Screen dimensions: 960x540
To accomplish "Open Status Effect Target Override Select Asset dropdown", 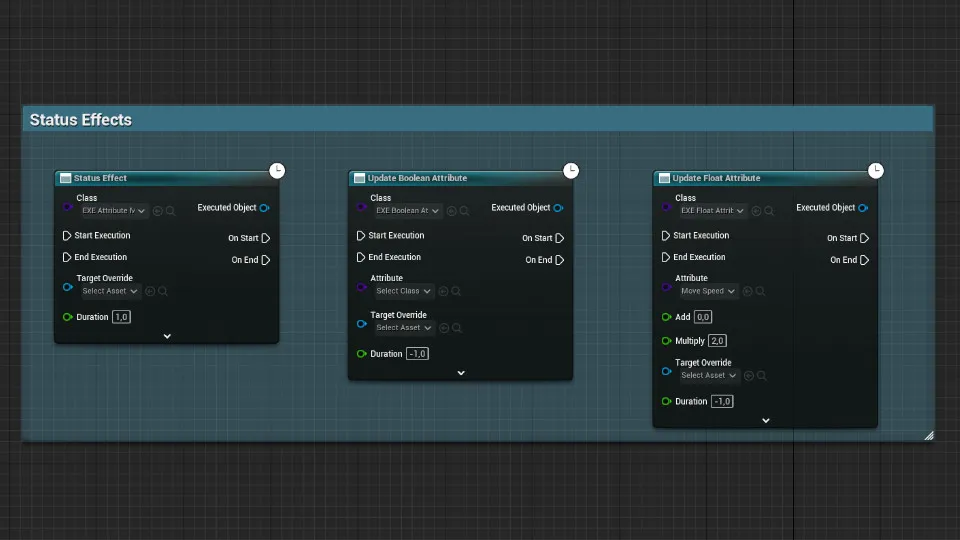I will pyautogui.click(x=110, y=291).
